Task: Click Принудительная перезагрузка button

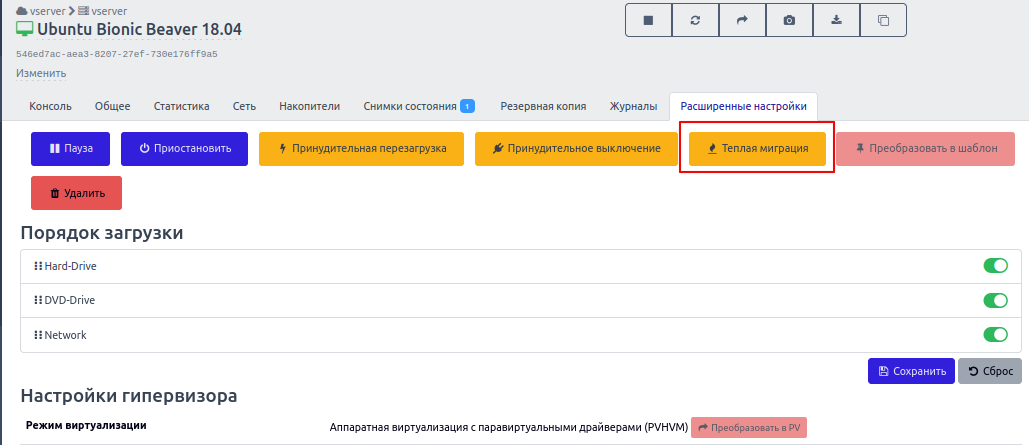Action: pyautogui.click(x=362, y=148)
